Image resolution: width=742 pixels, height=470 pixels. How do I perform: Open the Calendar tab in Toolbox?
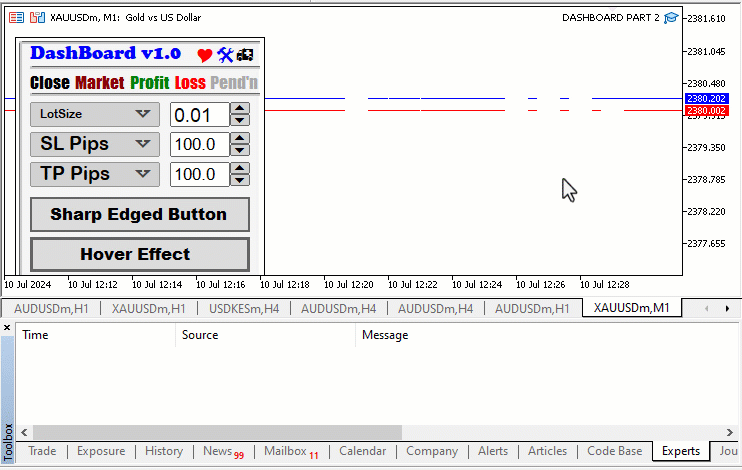click(x=362, y=451)
